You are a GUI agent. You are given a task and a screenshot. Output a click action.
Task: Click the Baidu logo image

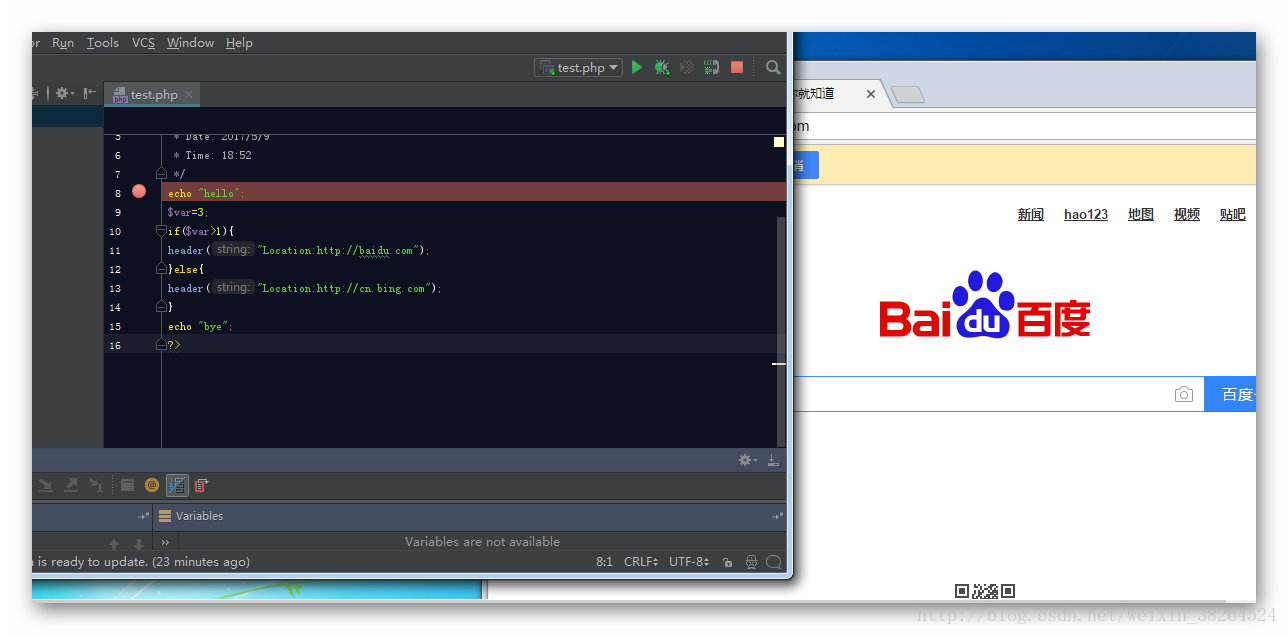985,304
